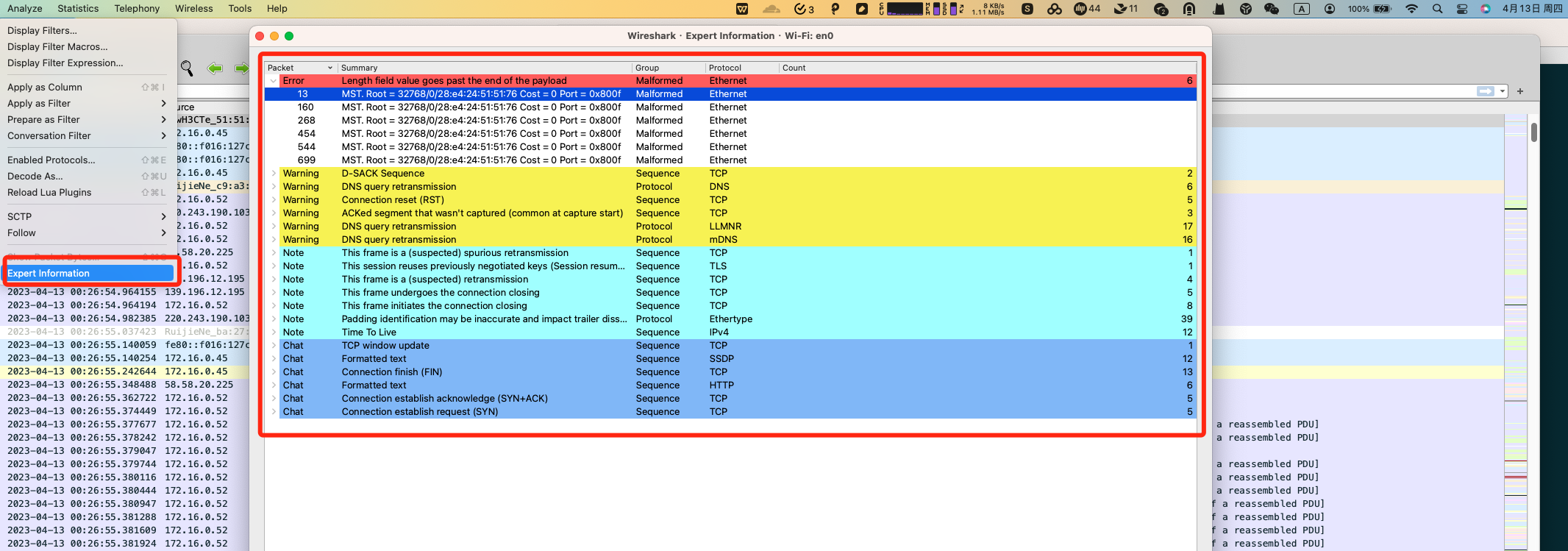
Task: Click the input method A icon
Action: pyautogui.click(x=1302, y=9)
